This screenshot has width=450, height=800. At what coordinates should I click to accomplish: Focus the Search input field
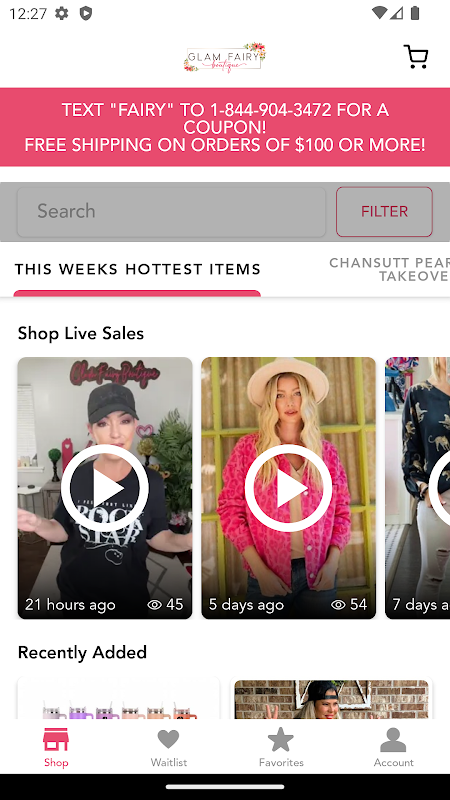171,211
